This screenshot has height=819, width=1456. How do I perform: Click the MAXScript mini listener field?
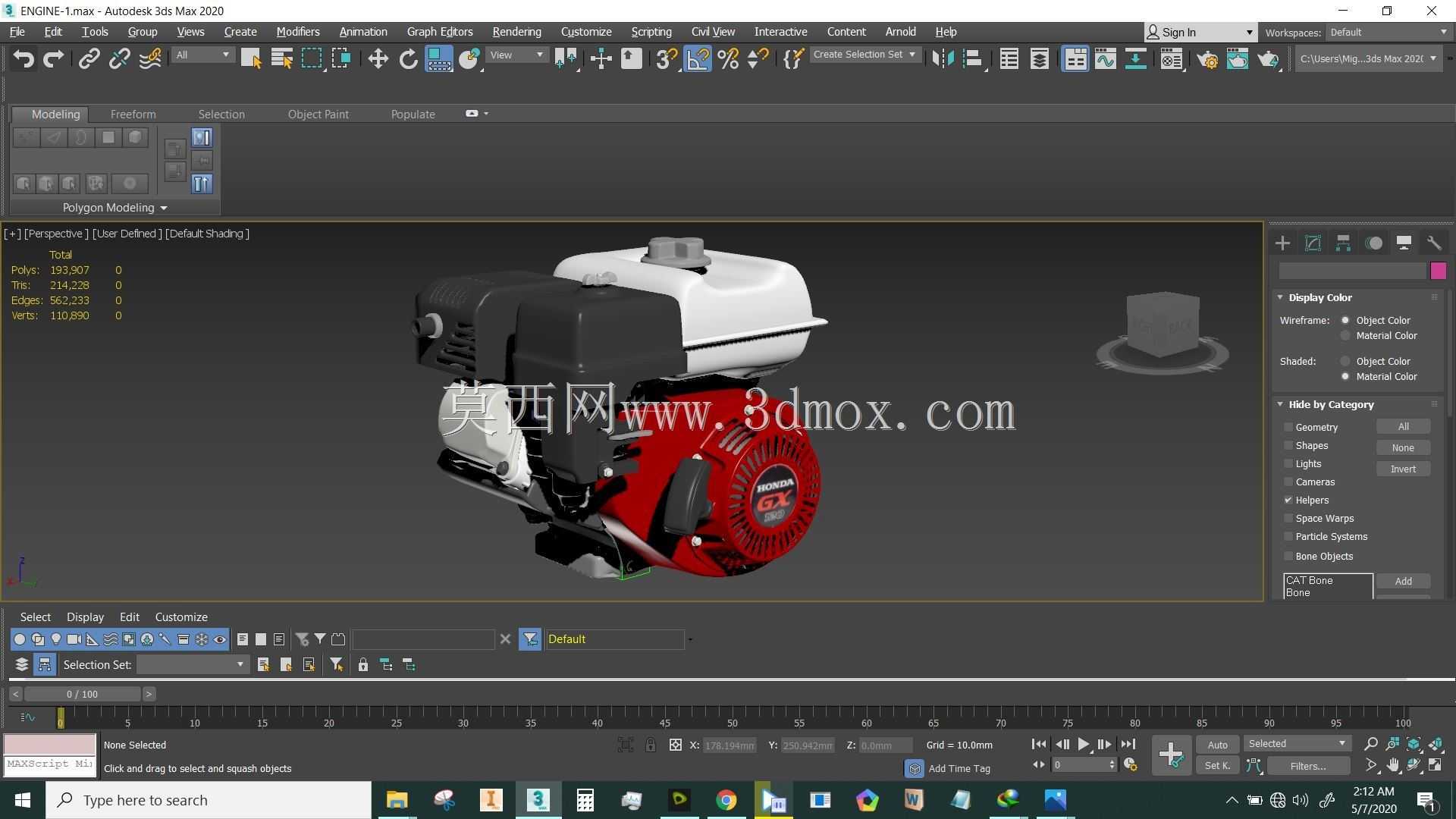point(50,764)
